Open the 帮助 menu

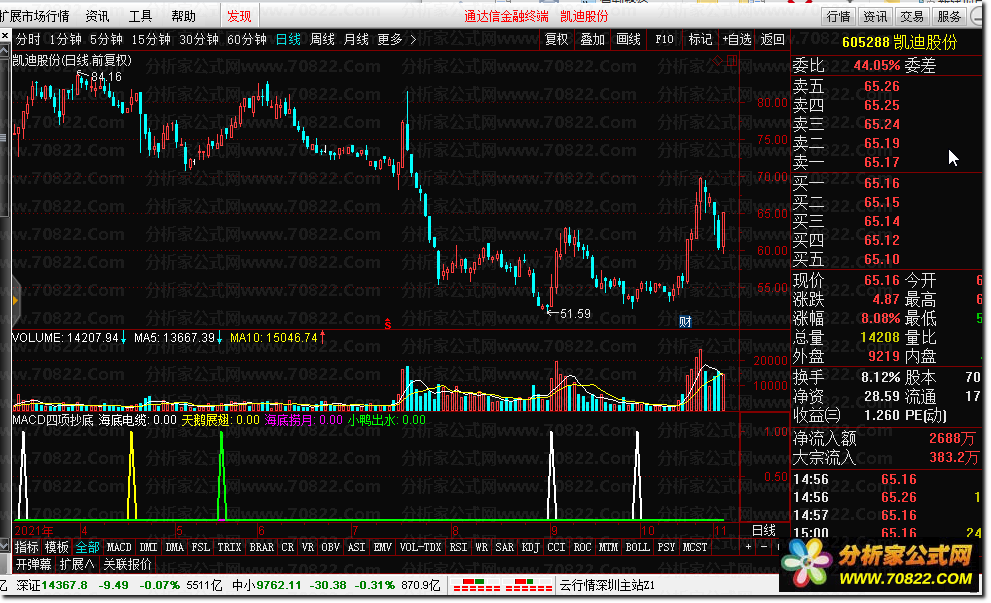(x=183, y=16)
